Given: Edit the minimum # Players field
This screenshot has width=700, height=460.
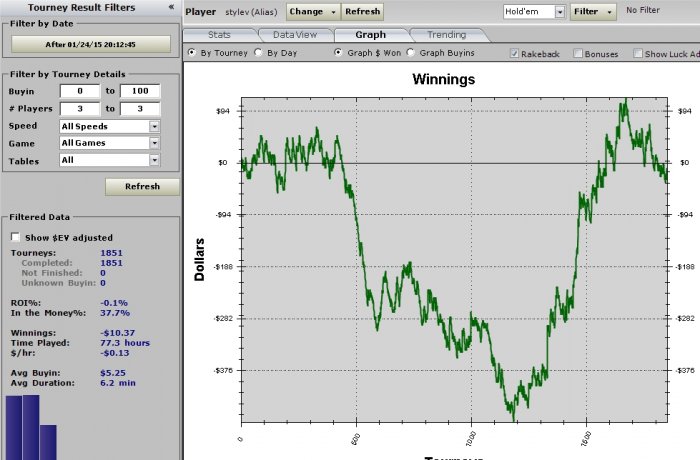Looking at the screenshot, I should (x=80, y=109).
